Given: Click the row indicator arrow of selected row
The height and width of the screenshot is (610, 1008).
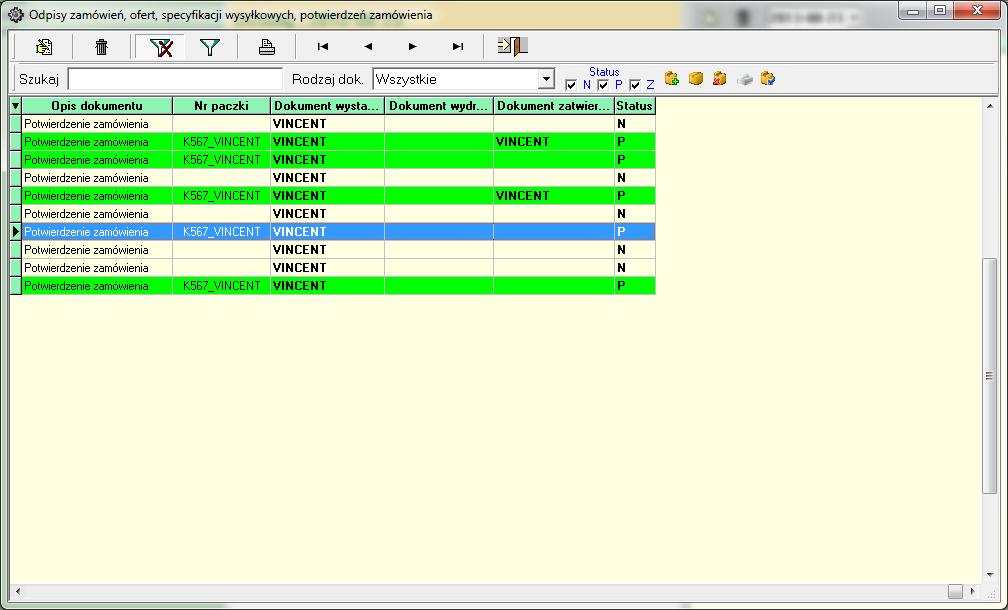Looking at the screenshot, I should (15, 231).
